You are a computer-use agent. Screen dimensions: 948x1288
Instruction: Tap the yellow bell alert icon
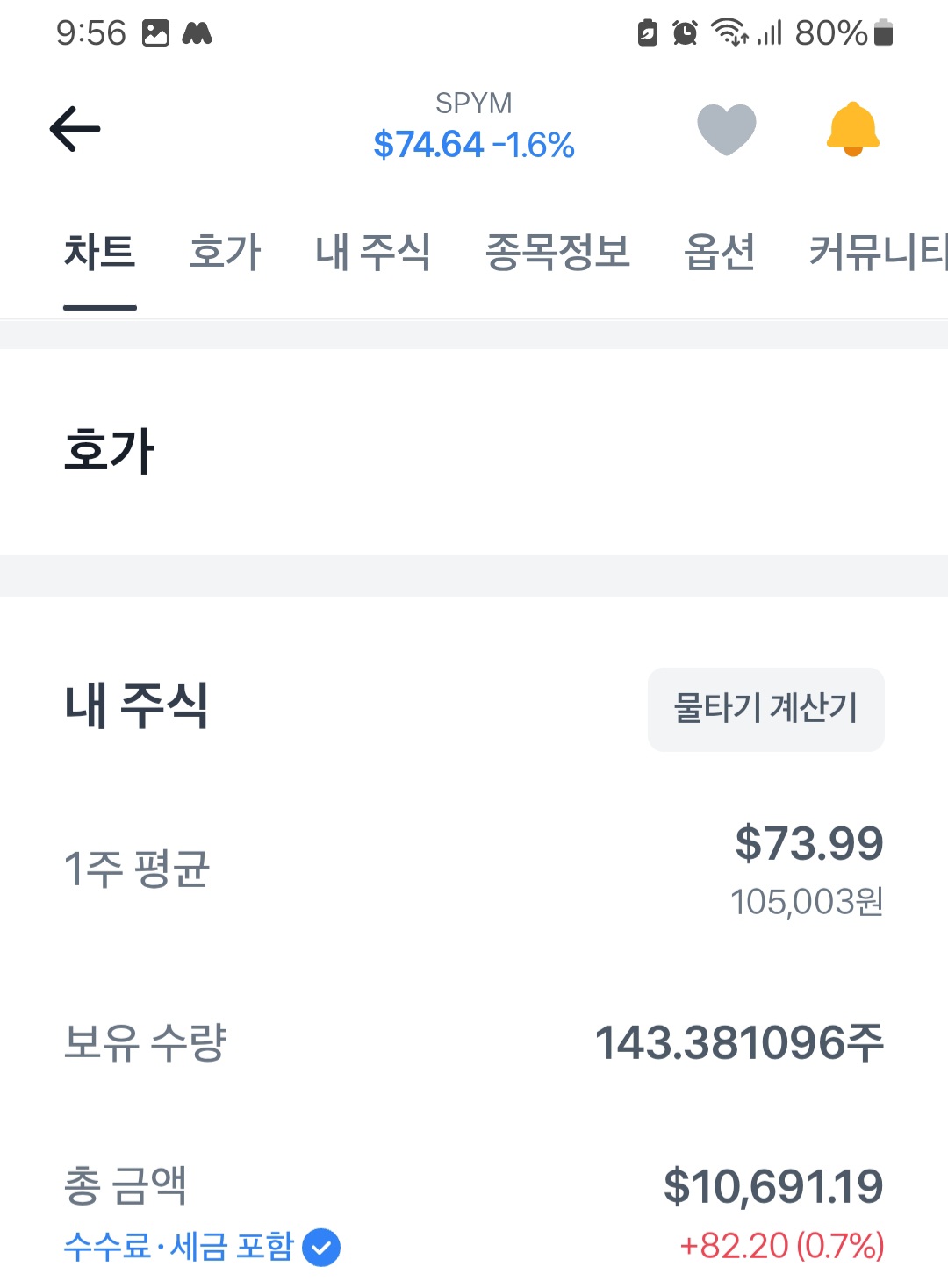click(x=852, y=129)
